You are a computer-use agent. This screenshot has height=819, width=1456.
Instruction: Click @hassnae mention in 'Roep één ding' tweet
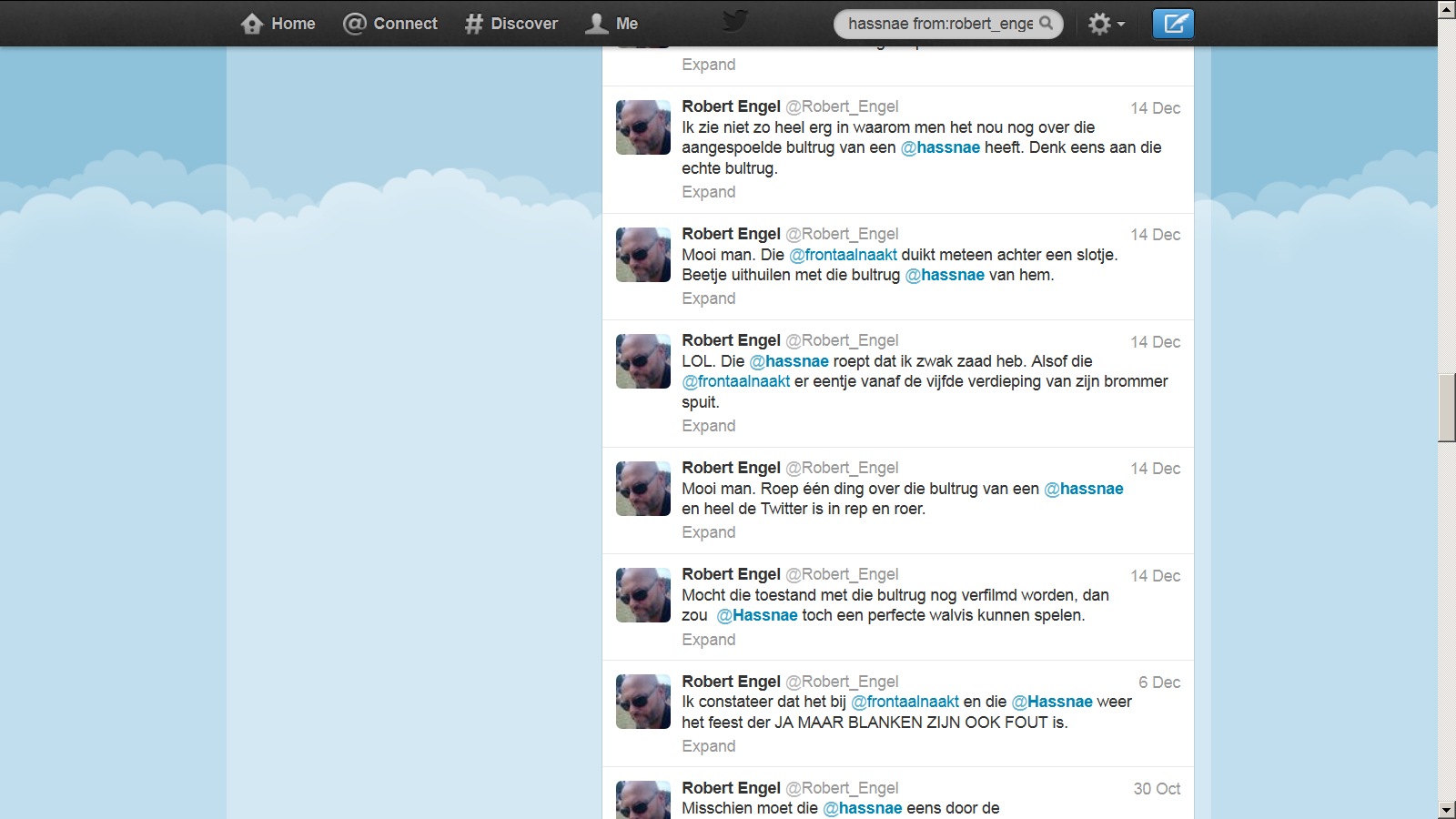point(1084,489)
